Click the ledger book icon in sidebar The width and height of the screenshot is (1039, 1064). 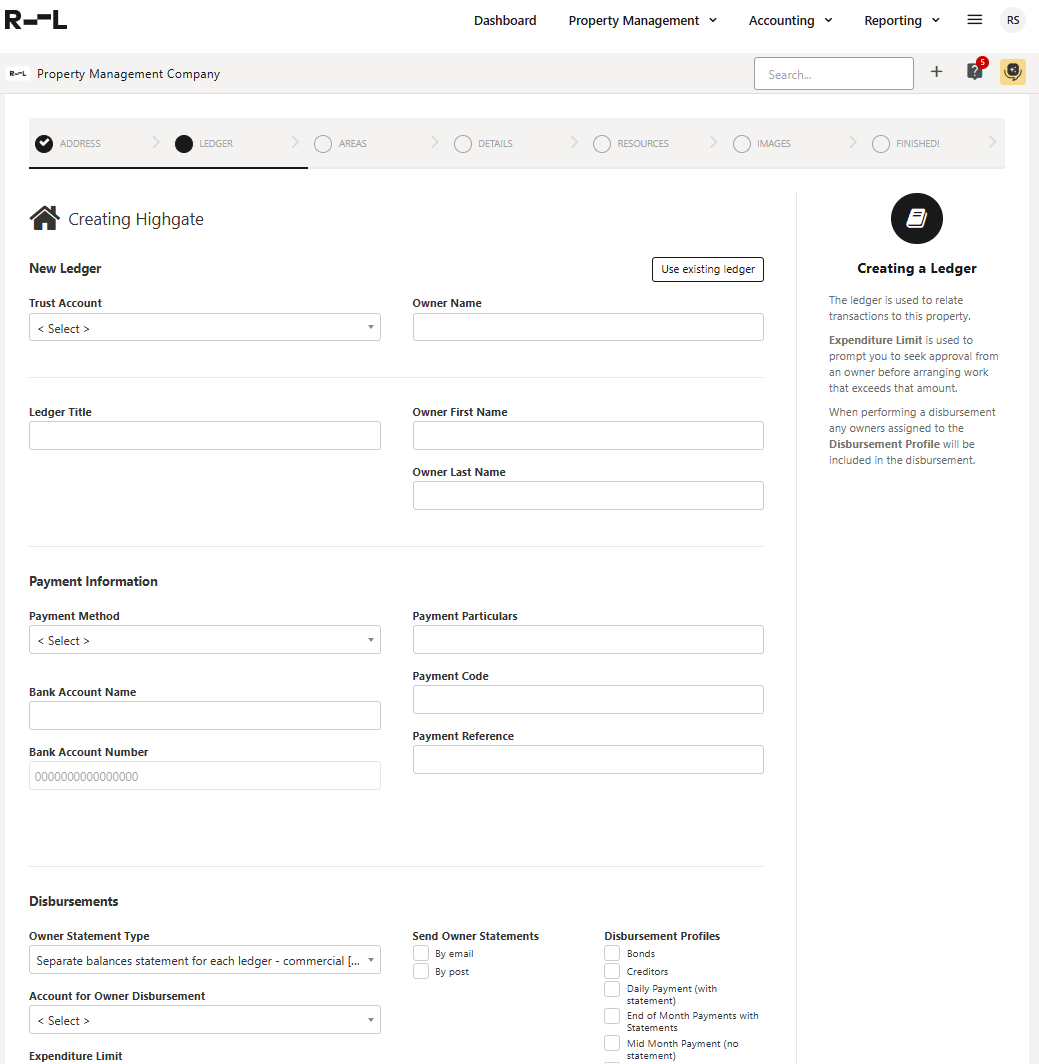916,219
